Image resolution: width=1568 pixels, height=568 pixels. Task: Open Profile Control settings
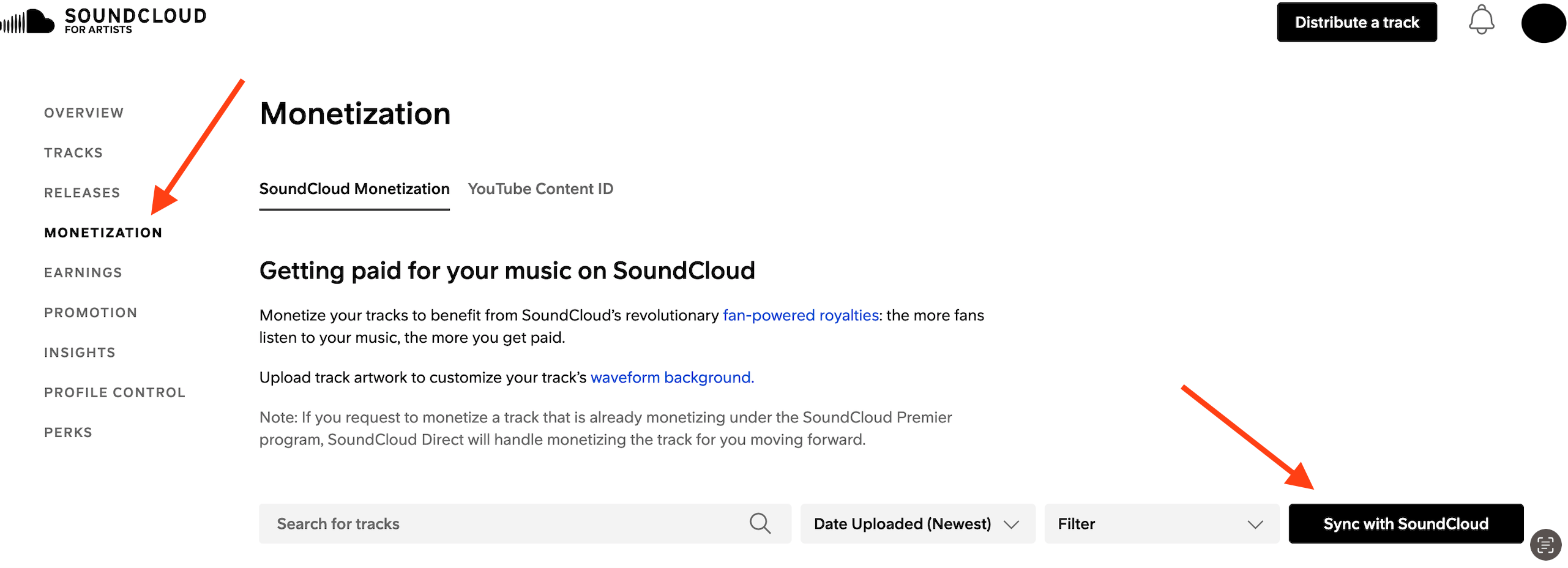coord(114,392)
